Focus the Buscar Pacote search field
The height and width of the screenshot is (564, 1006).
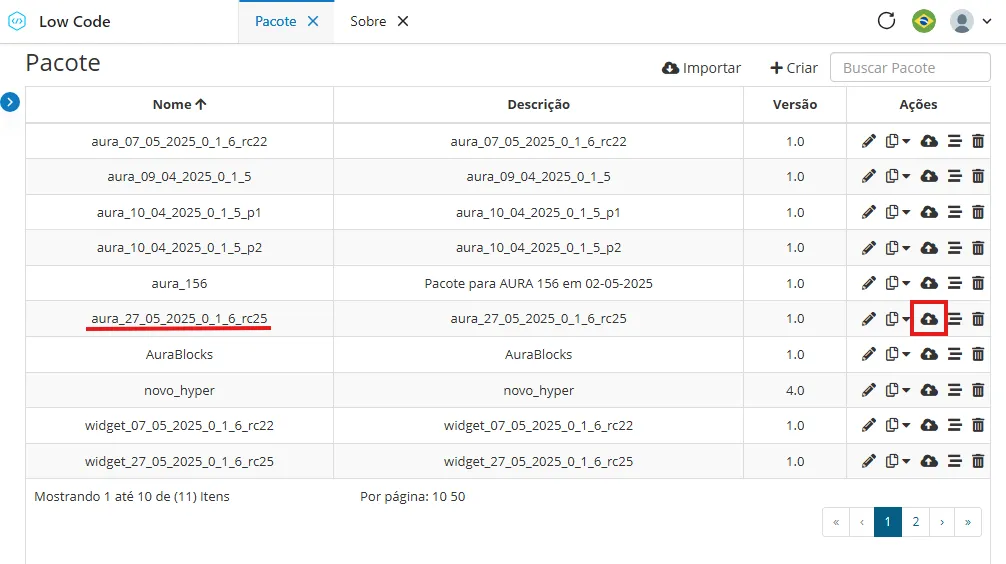[910, 68]
